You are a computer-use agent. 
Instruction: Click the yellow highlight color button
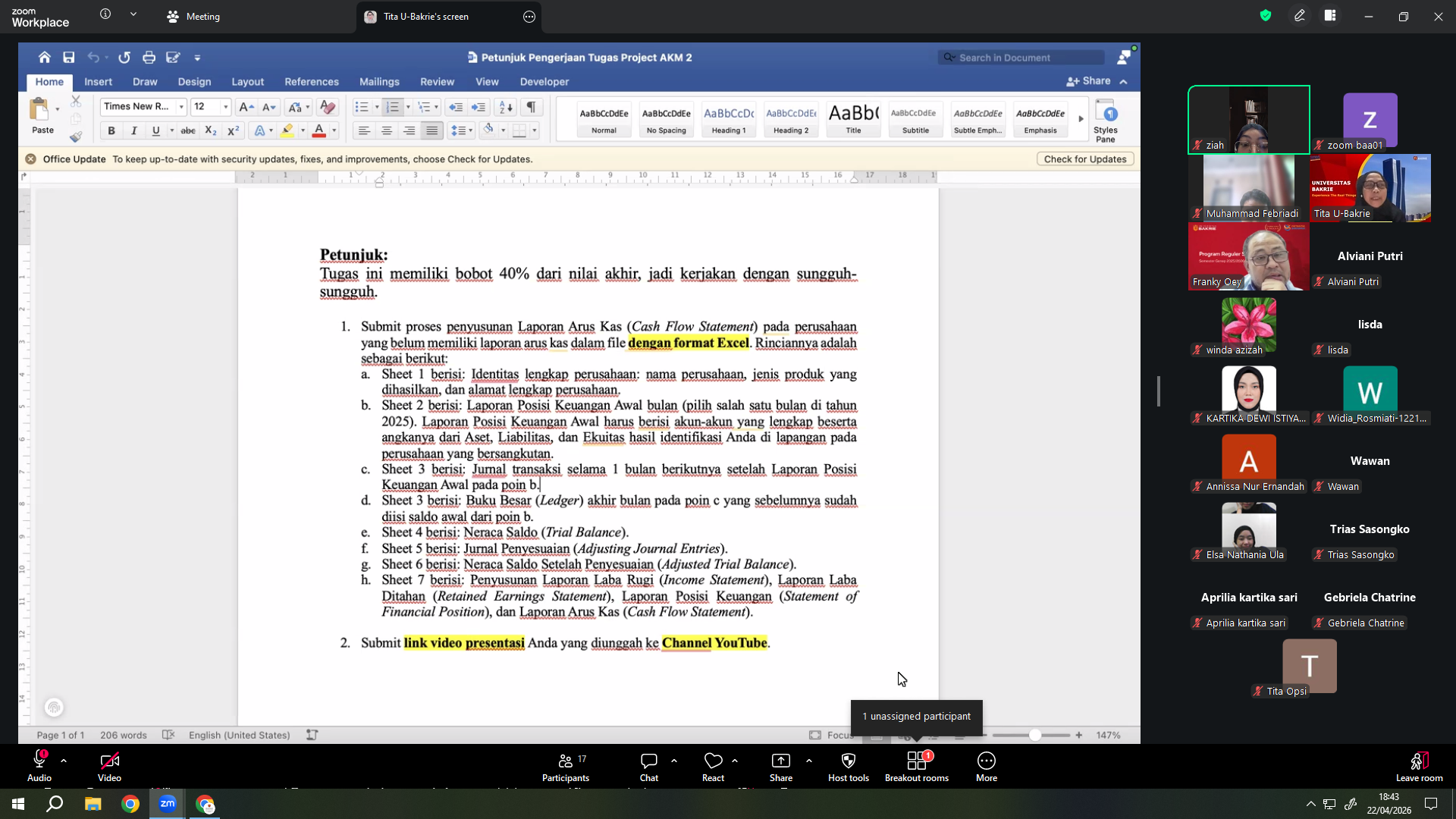(287, 131)
